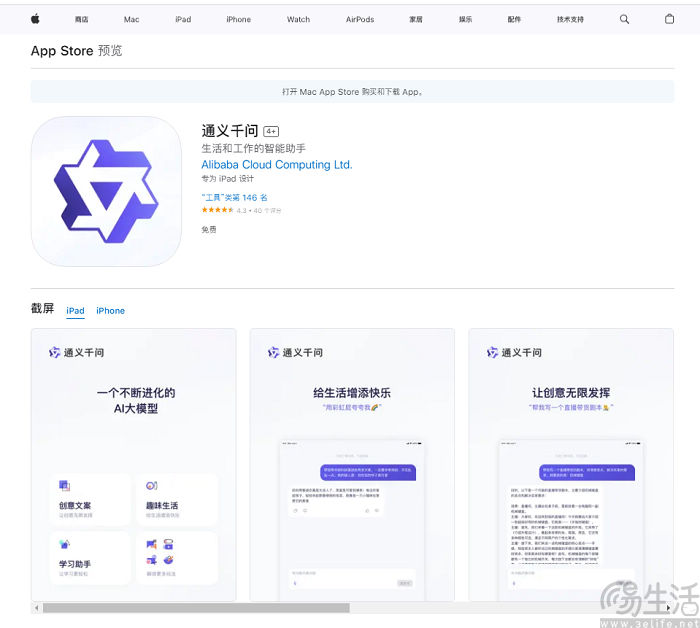Click scrollbar left arrow under screenshots

point(37,608)
